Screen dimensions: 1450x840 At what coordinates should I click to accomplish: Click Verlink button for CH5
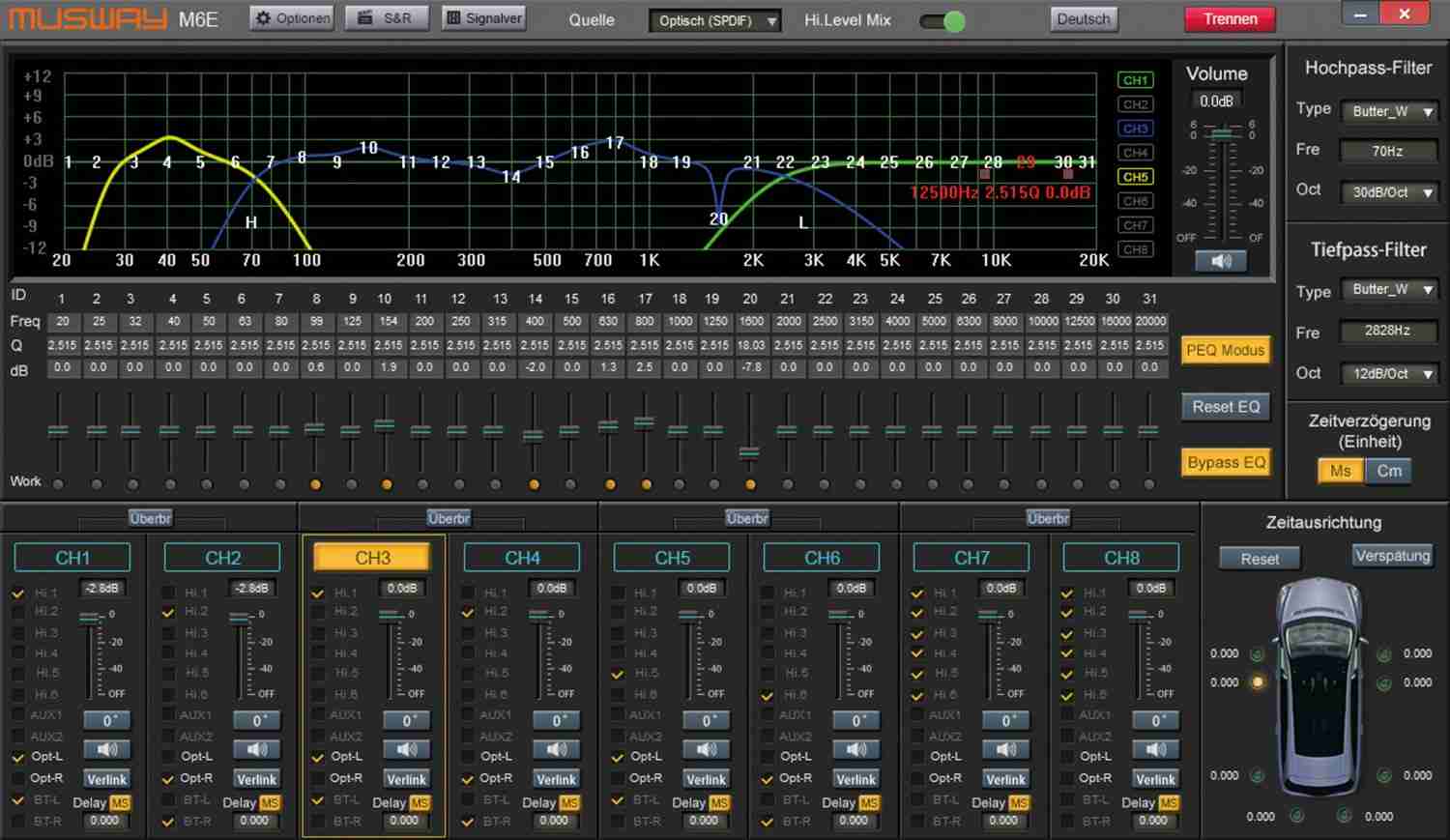click(707, 779)
